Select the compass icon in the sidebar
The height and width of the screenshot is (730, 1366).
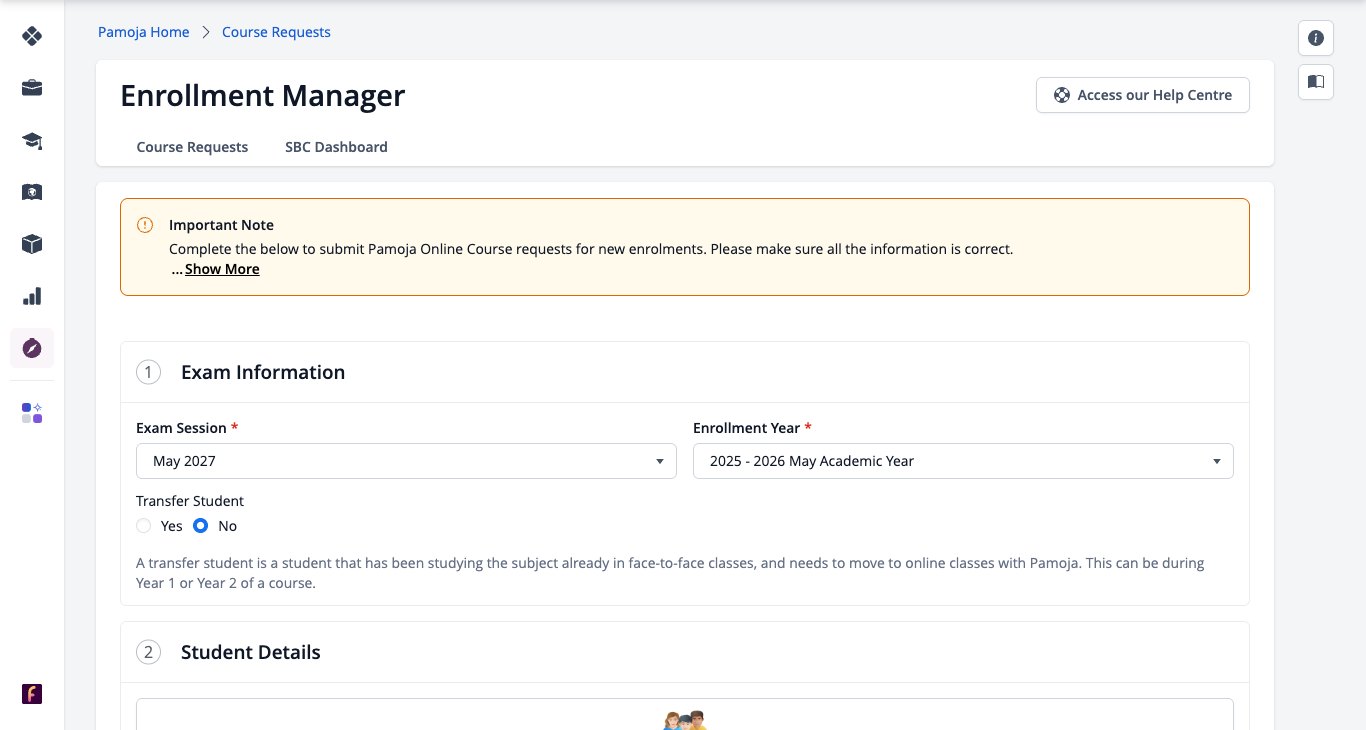pyautogui.click(x=32, y=348)
